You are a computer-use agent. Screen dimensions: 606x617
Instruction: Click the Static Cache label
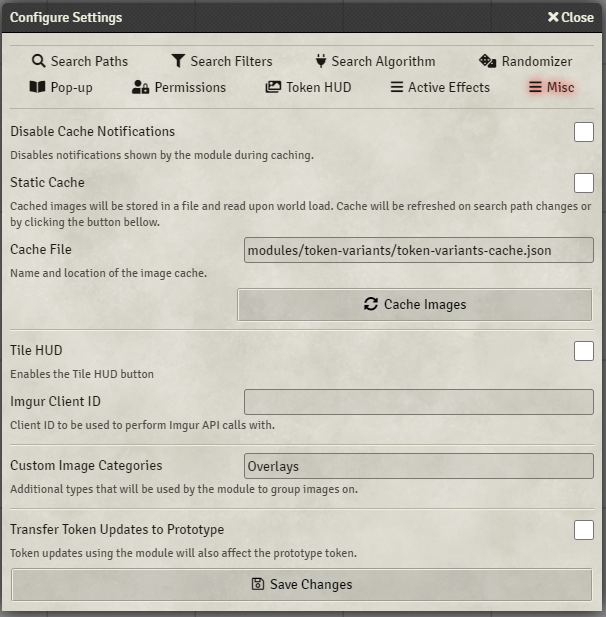click(x=47, y=183)
